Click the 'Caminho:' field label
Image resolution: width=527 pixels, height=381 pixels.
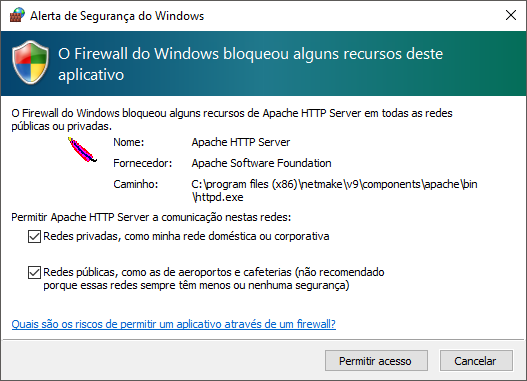(135, 184)
